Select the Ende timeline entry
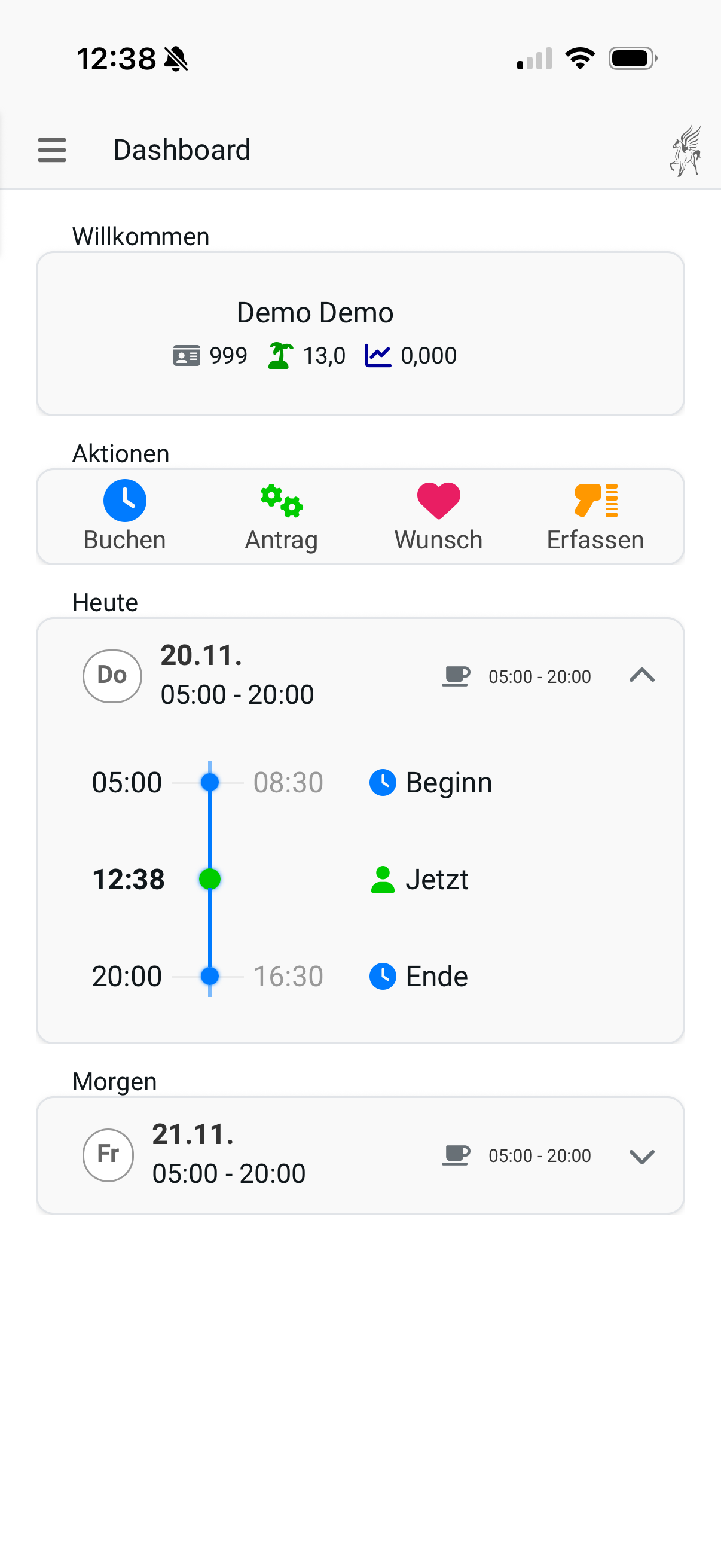721x1568 pixels. pos(418,977)
